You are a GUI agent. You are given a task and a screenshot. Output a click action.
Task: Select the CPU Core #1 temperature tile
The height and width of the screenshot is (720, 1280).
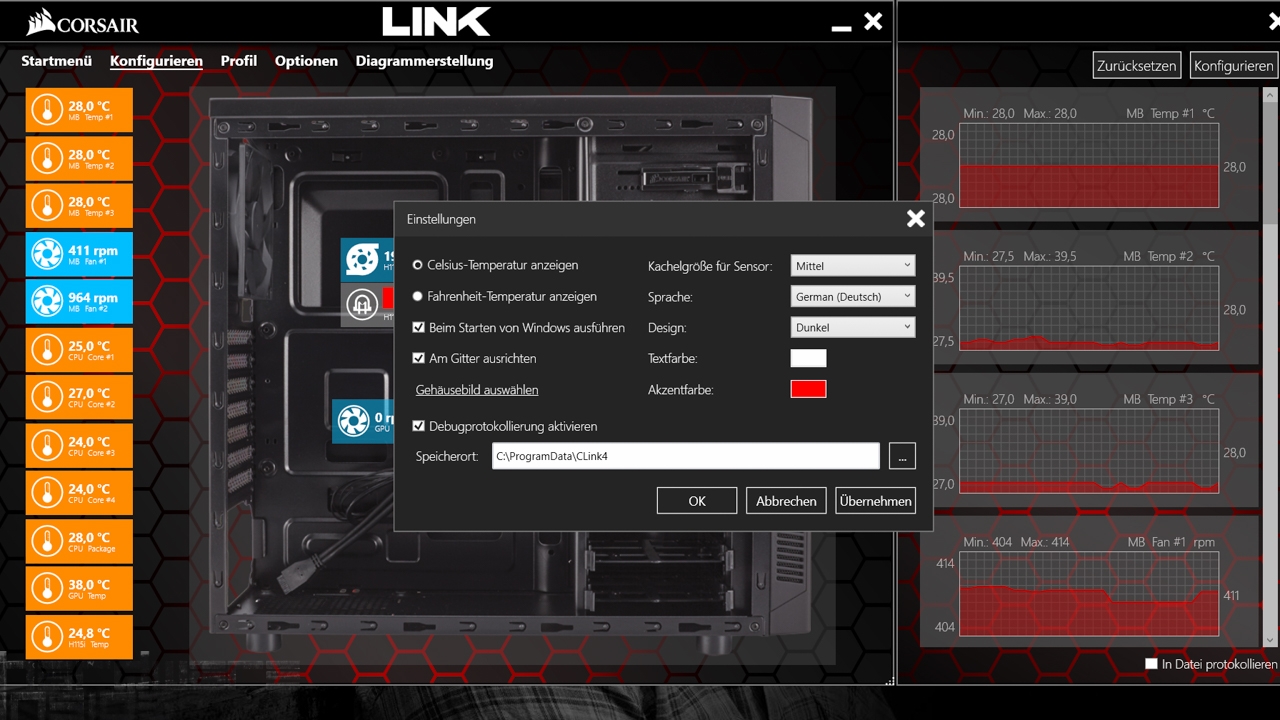[79, 350]
